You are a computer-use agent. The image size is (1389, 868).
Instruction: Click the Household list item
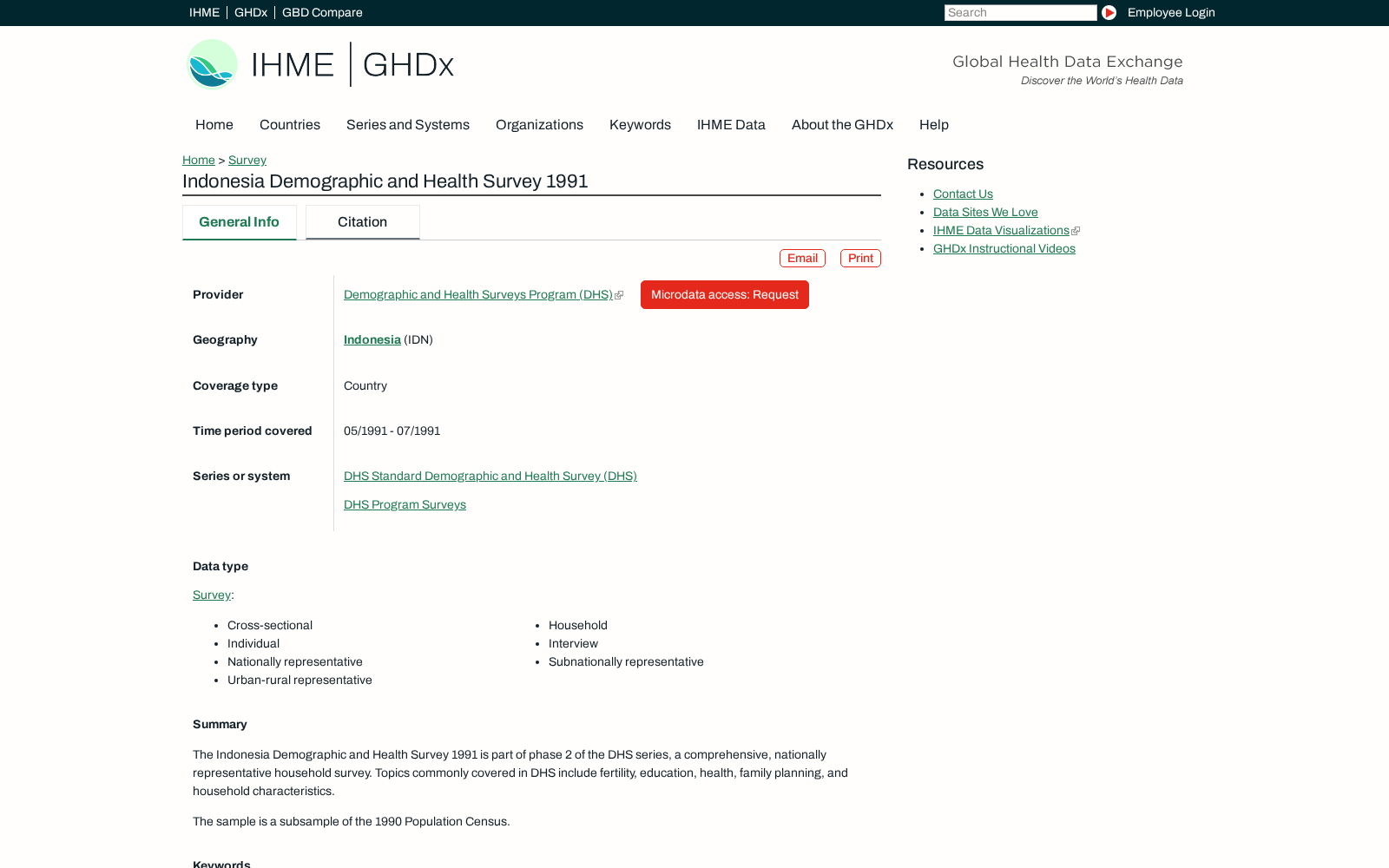point(578,625)
